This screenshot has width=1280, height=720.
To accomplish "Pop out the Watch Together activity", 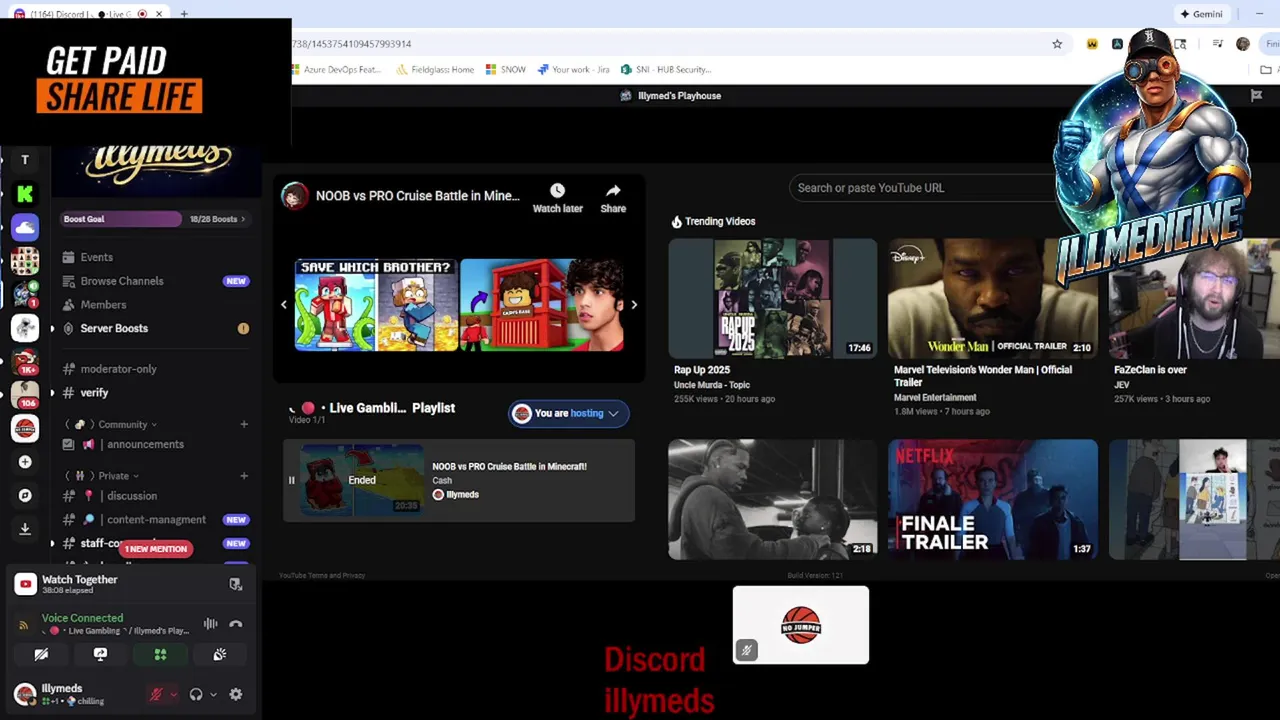I will tap(235, 584).
